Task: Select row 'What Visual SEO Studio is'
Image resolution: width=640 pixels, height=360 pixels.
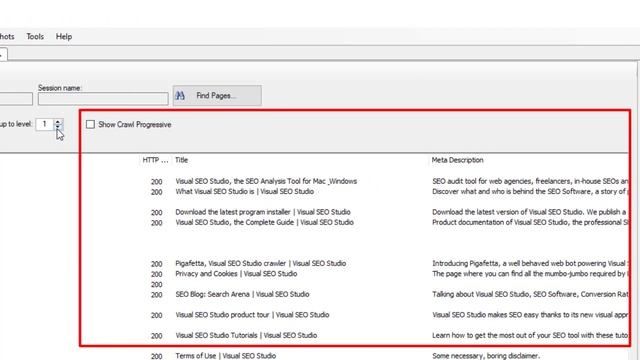Action: pos(244,191)
